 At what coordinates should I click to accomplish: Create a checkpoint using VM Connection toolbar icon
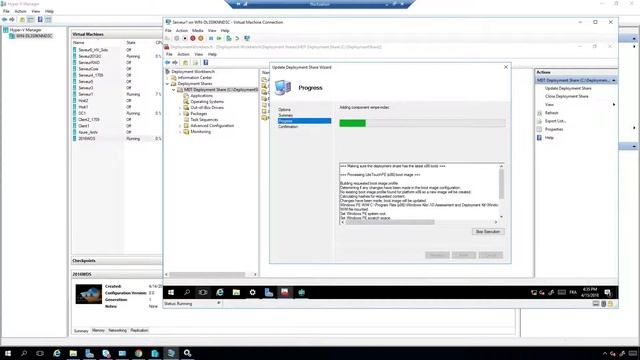tap(229, 38)
